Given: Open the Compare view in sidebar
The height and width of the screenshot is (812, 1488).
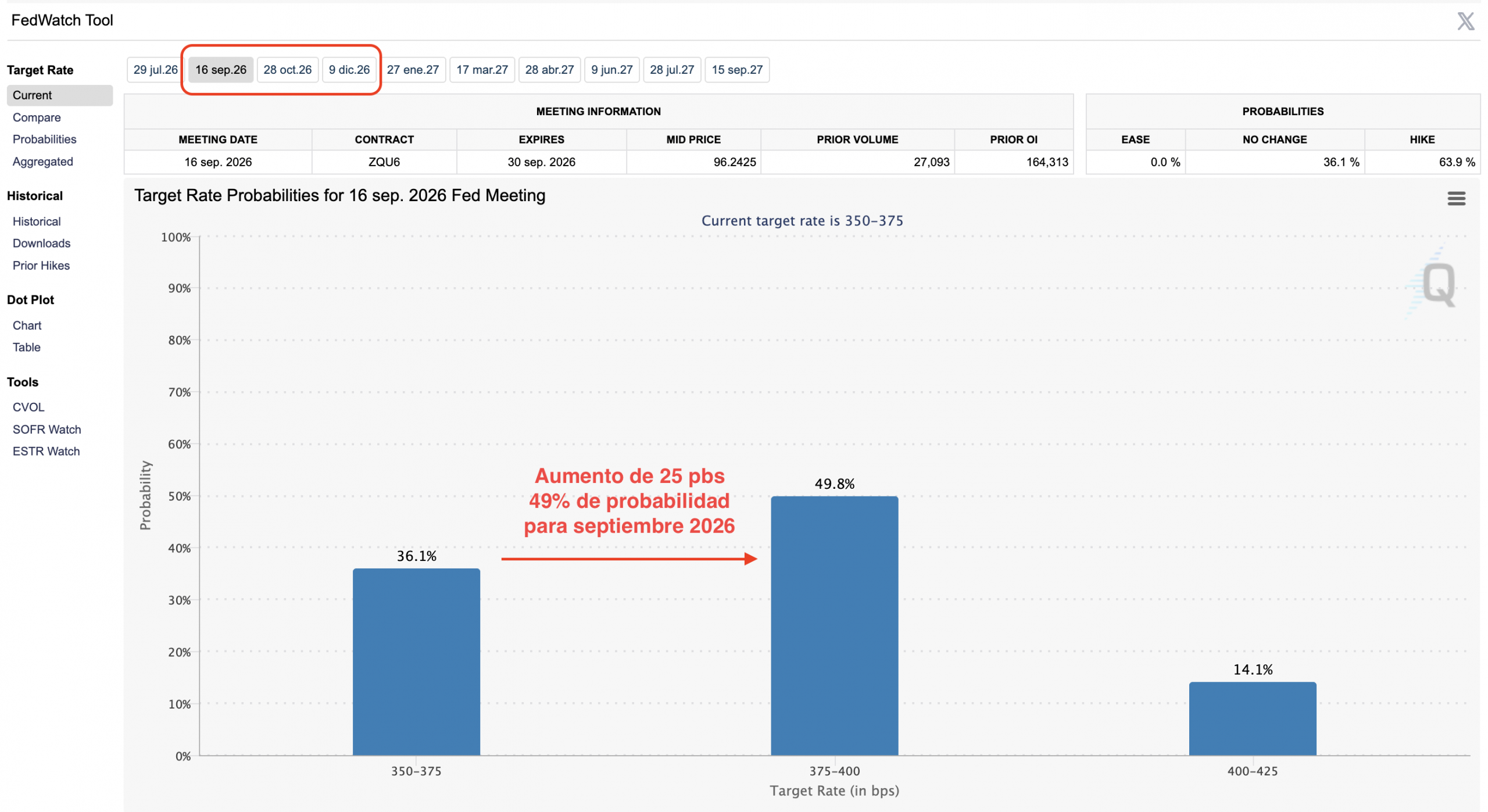Looking at the screenshot, I should coord(37,117).
